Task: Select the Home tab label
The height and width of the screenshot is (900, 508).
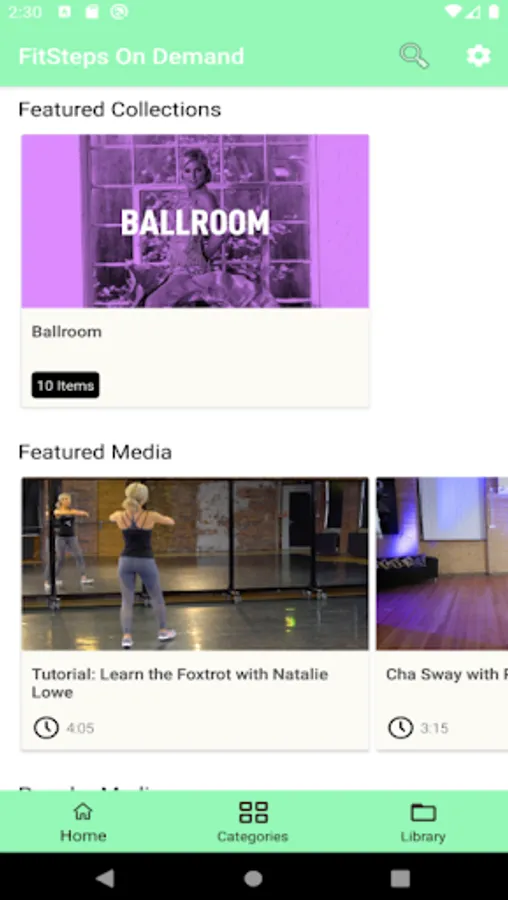Action: click(83, 835)
